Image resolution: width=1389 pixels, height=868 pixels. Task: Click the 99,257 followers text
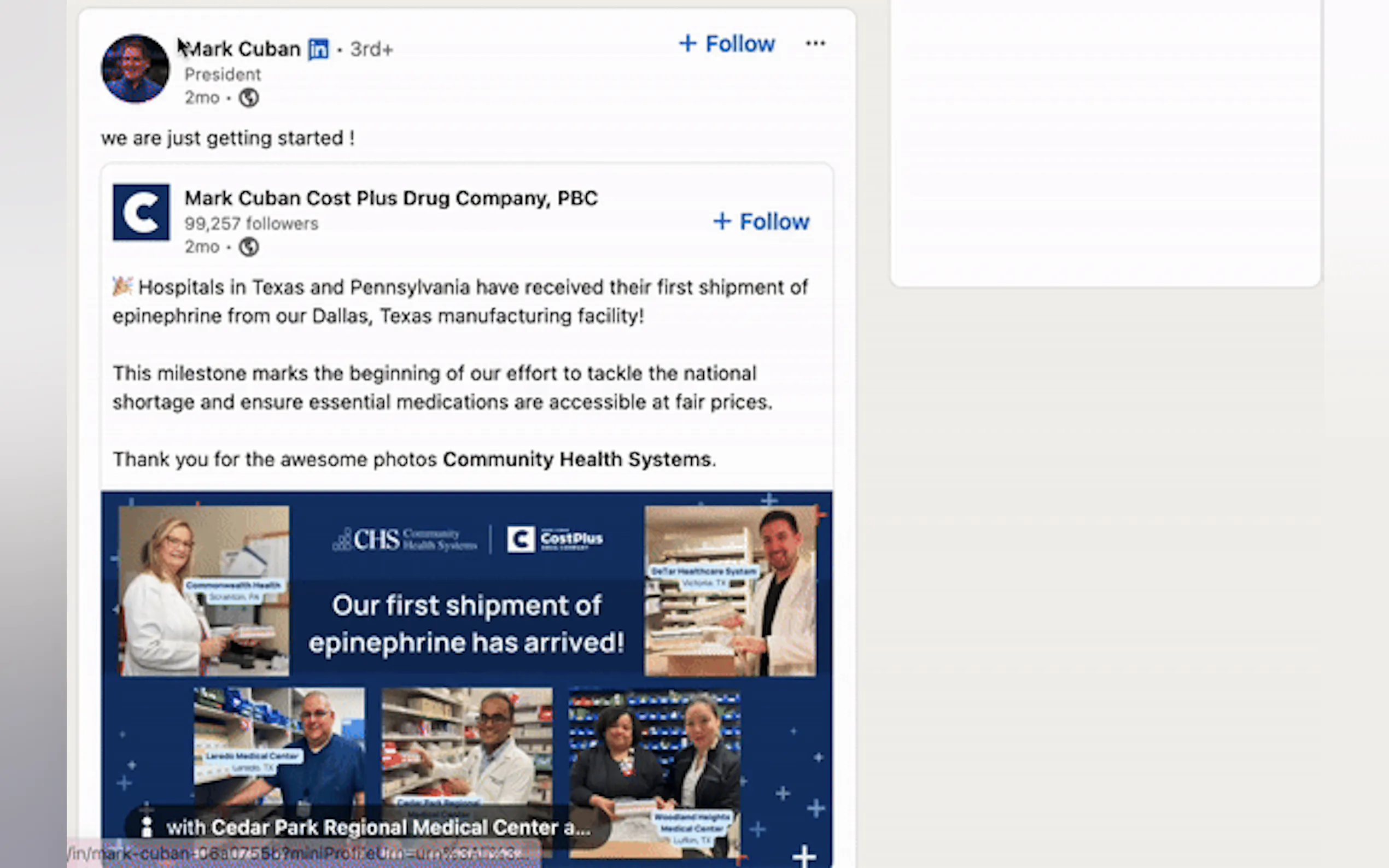[x=251, y=224]
